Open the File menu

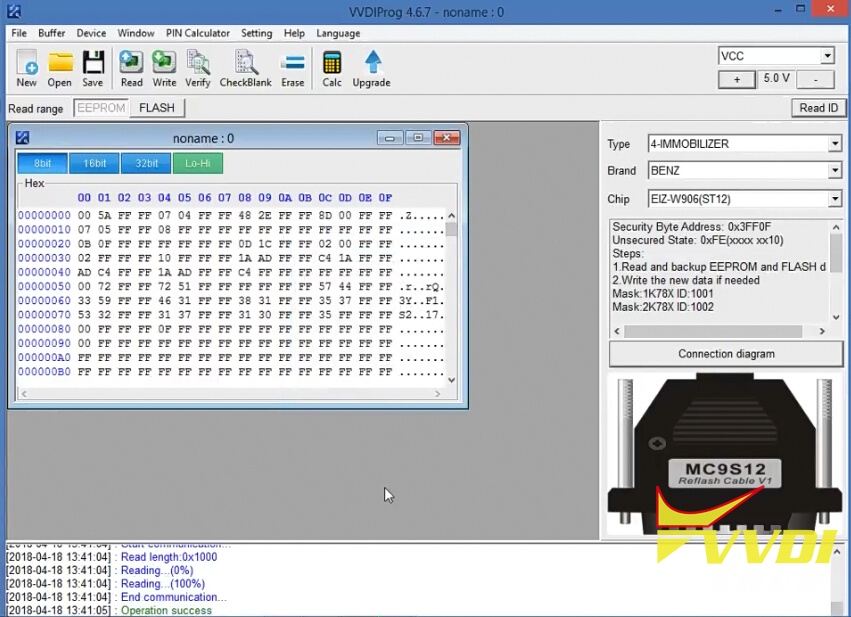19,33
